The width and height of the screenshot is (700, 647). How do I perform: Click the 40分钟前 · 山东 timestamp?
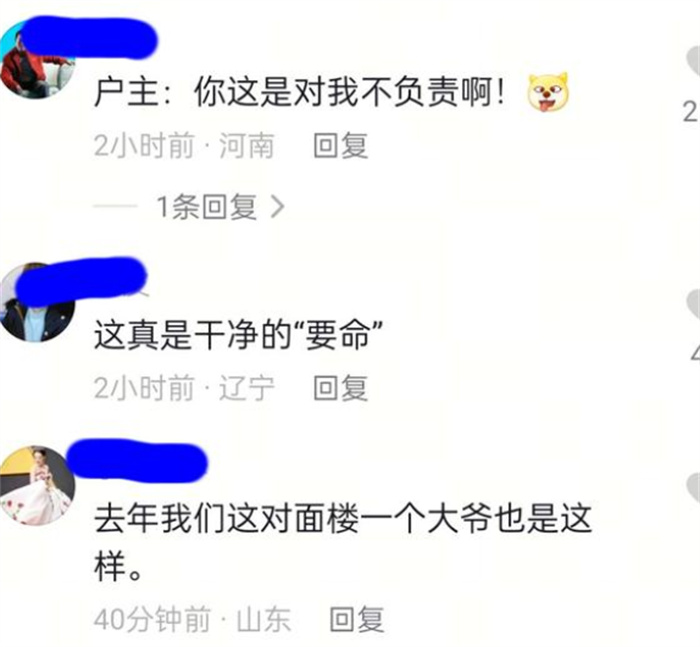[x=192, y=619]
